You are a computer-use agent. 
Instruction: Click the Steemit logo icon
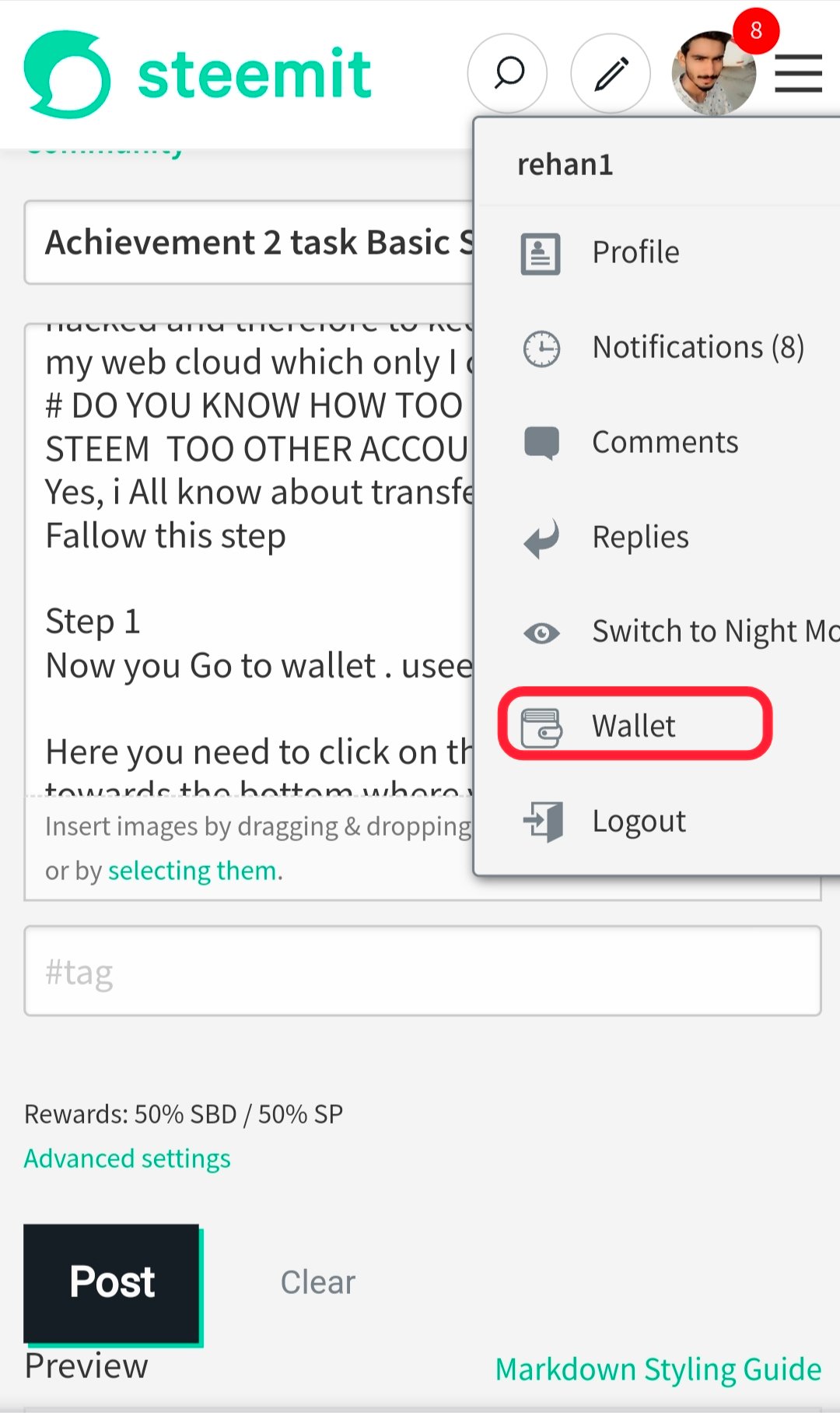tap(67, 75)
